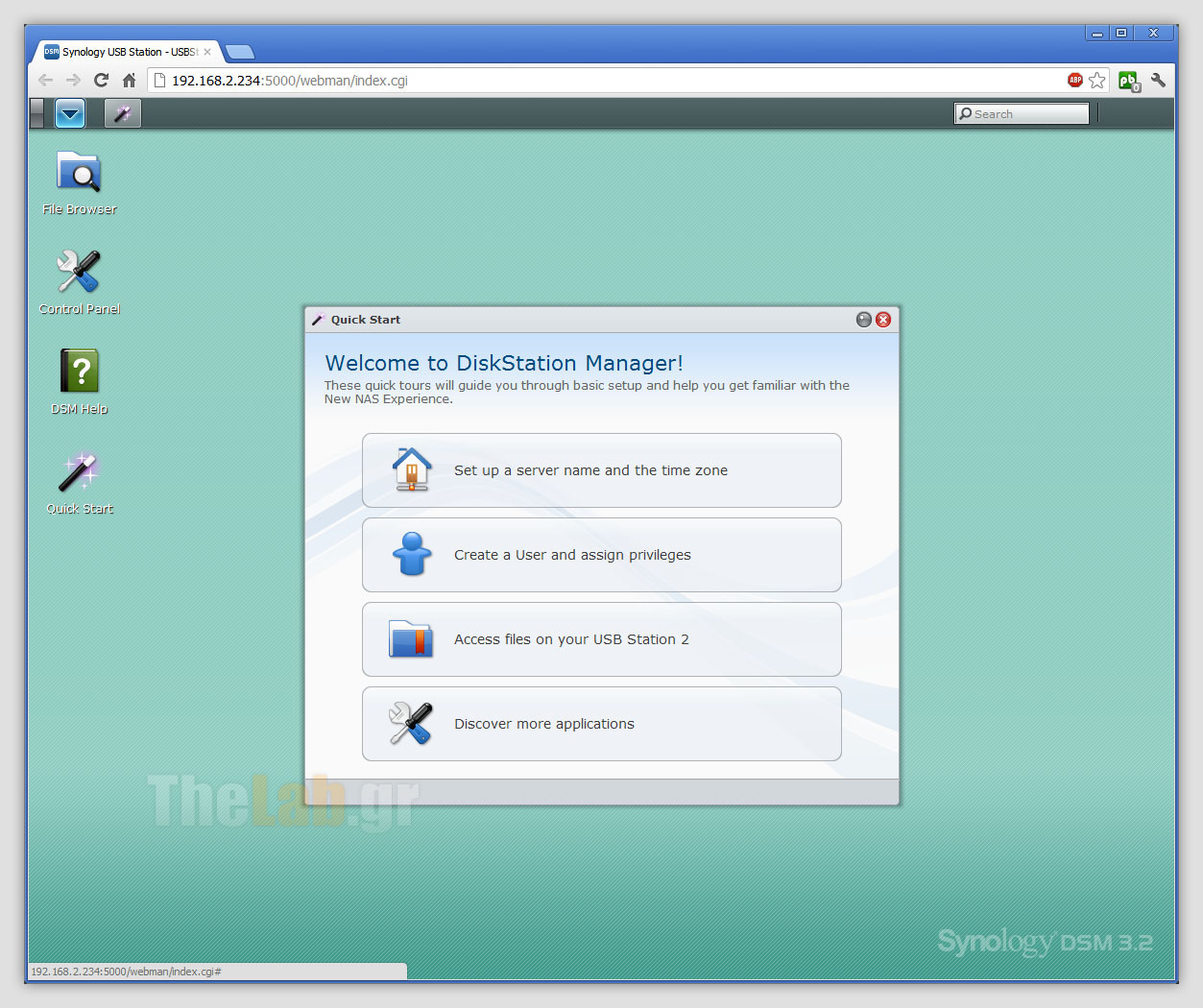This screenshot has height=1008, width=1203.
Task: Click the taskbar grip handle at far left
Action: [x=36, y=113]
